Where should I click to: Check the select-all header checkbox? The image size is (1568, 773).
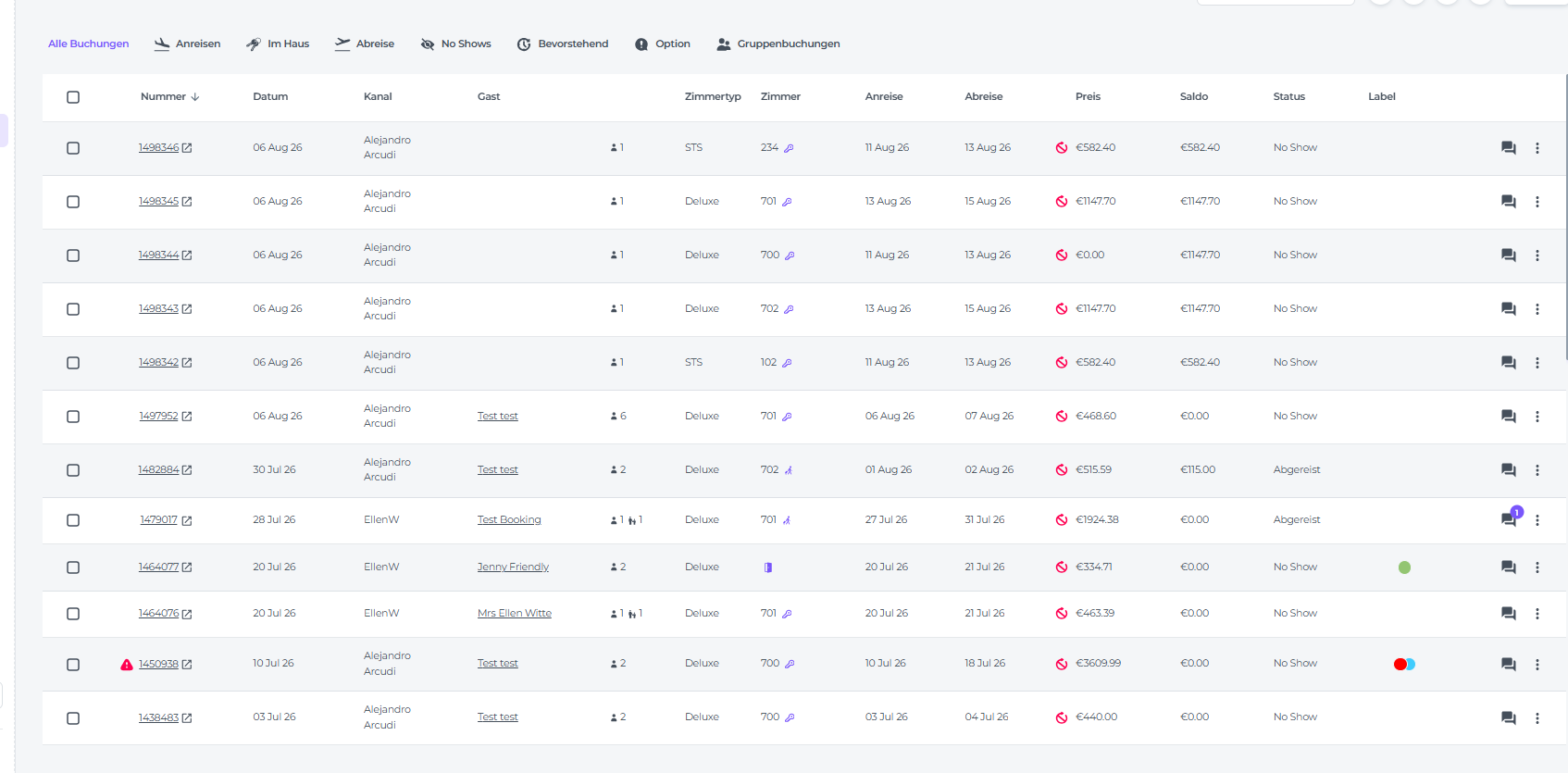coord(73,97)
